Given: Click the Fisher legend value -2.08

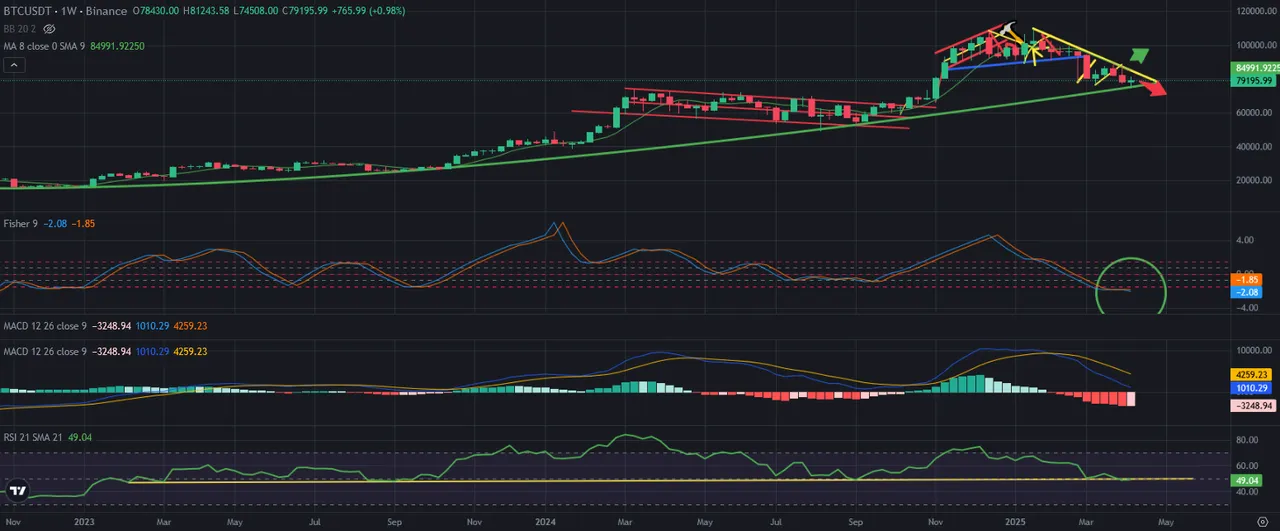Looking at the screenshot, I should click(54, 223).
